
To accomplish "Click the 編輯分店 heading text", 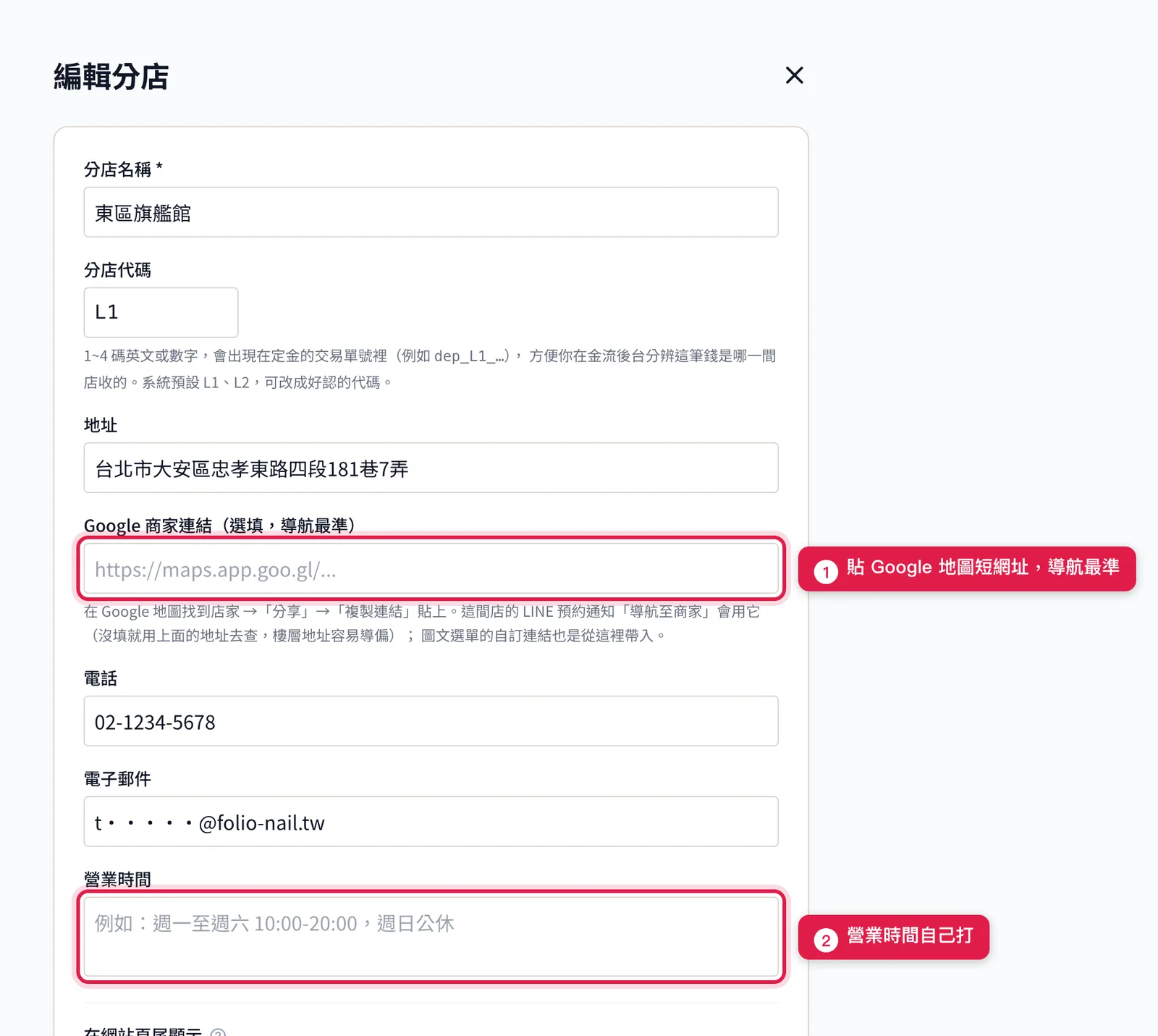I will pos(111,77).
